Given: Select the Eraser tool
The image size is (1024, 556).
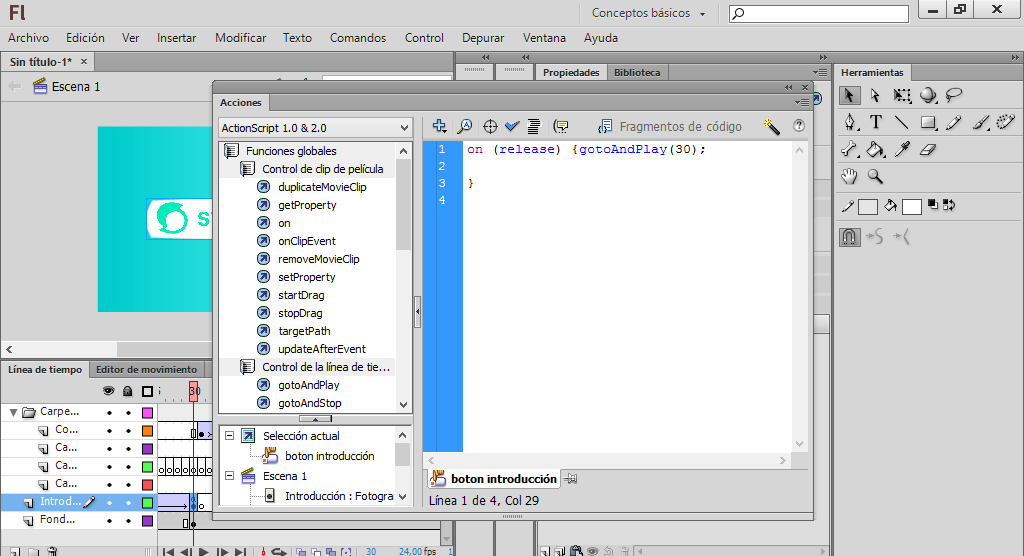Looking at the screenshot, I should coord(928,150).
